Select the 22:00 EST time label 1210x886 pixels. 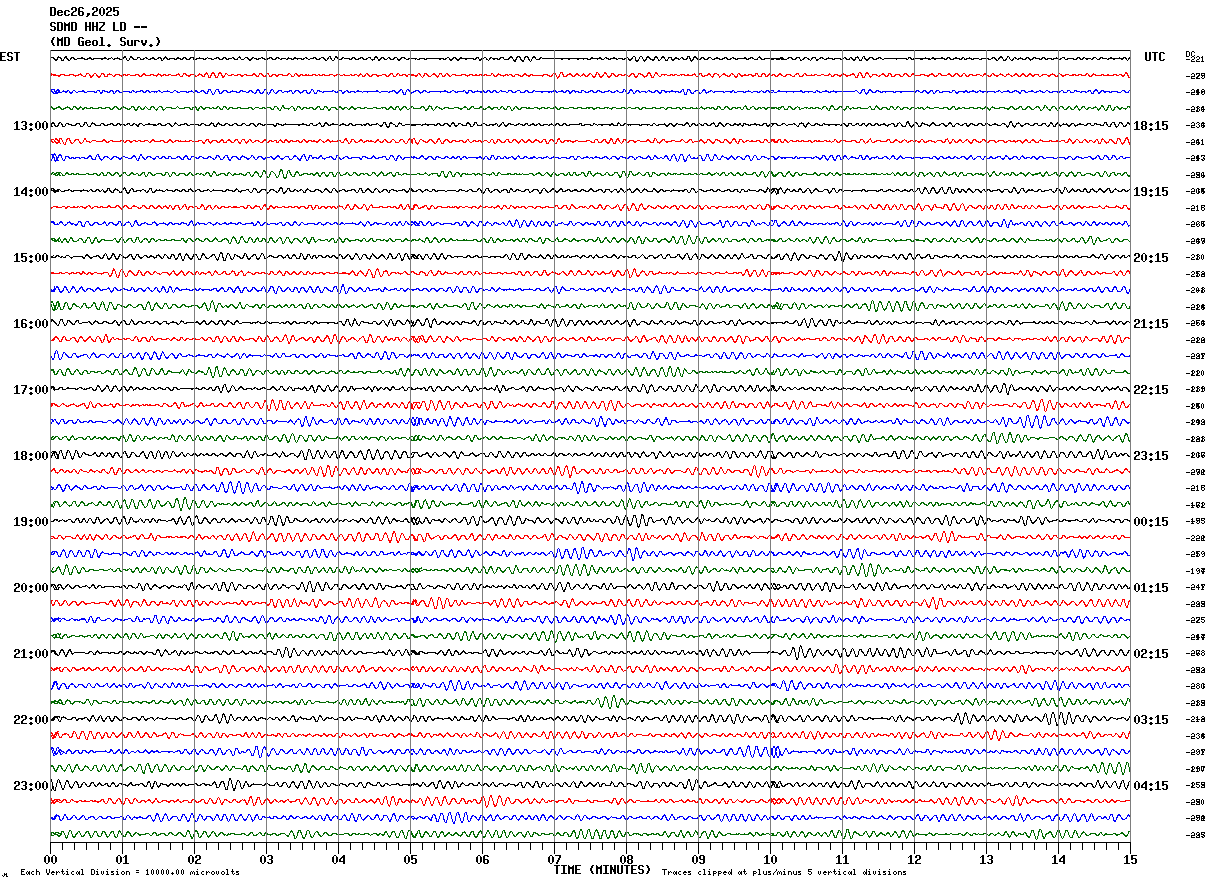pyautogui.click(x=31, y=720)
